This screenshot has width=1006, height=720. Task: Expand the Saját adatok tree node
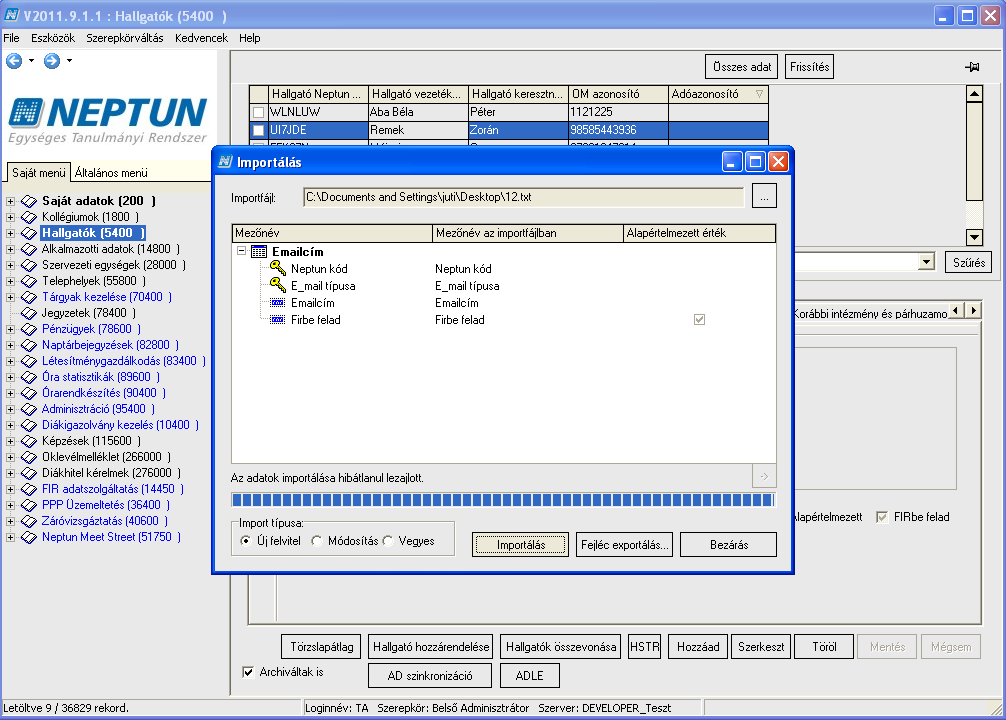10,201
